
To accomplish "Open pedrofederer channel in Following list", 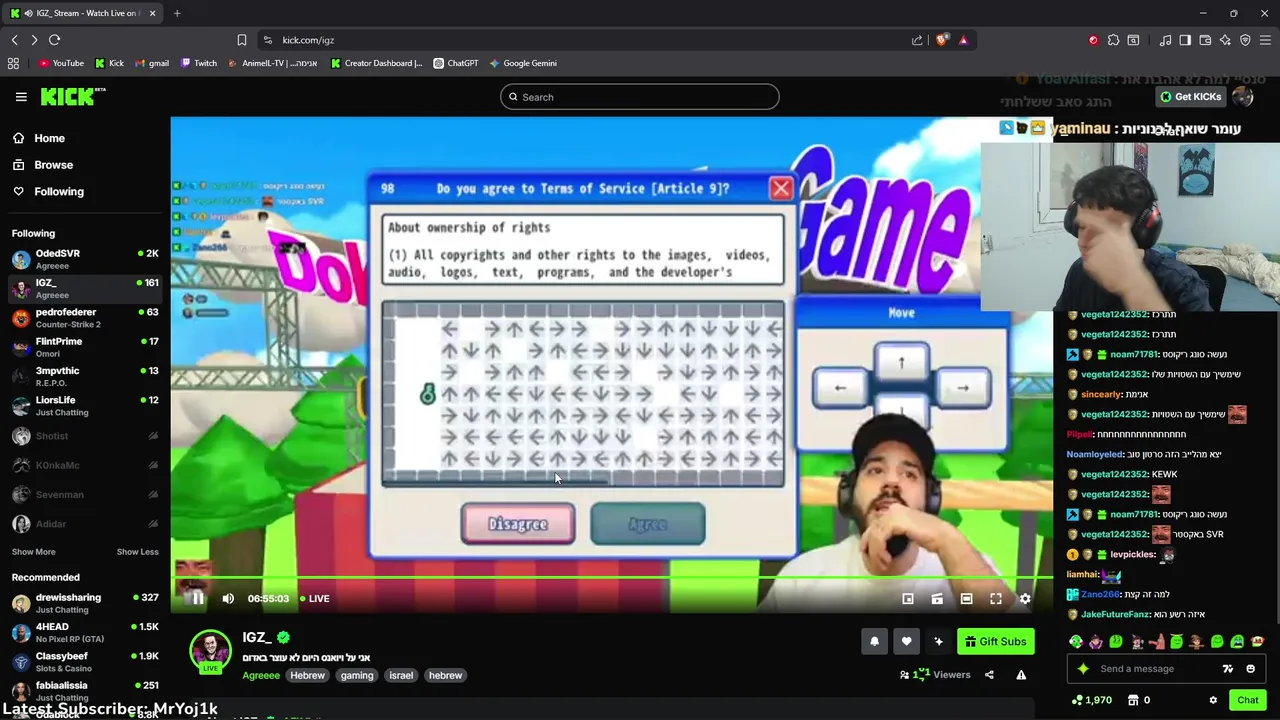I will click(85, 318).
